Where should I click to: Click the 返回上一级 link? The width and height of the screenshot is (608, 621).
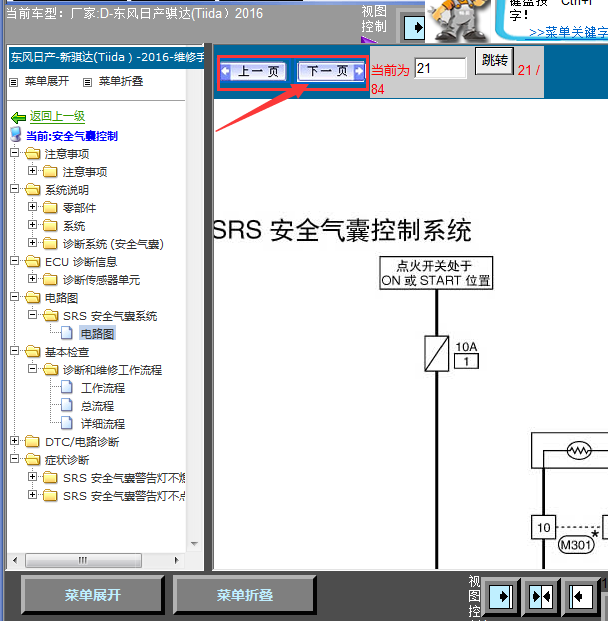[x=57, y=116]
